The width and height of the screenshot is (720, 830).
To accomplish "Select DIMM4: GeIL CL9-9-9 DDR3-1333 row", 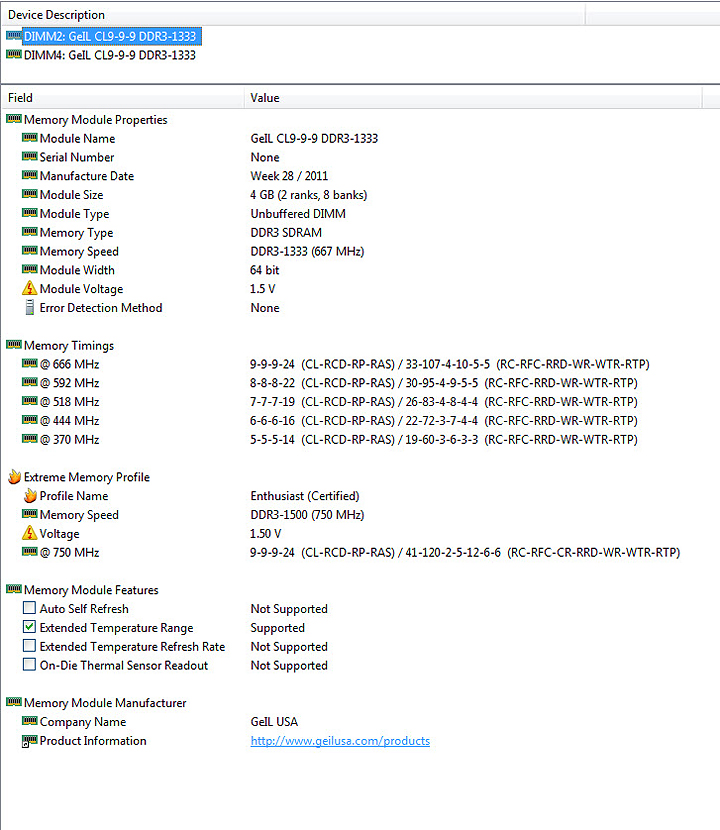I will point(110,55).
